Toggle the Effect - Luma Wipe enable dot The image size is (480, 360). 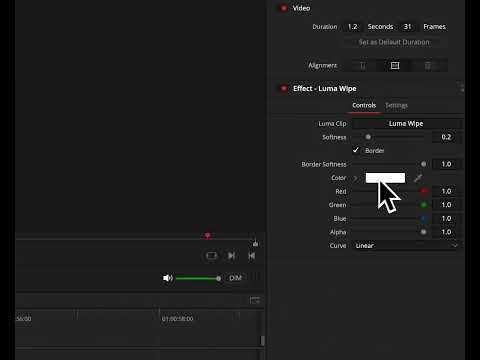284,88
